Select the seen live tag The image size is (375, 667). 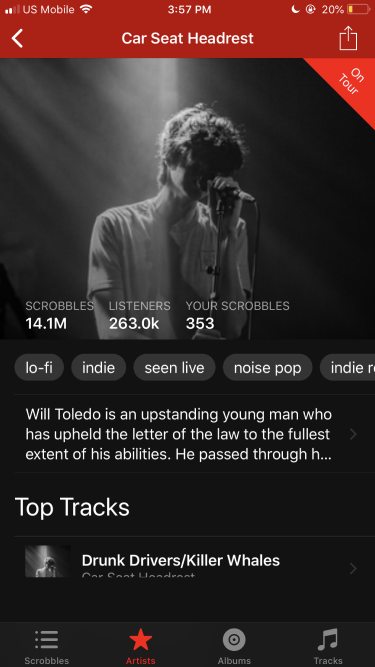pos(174,368)
